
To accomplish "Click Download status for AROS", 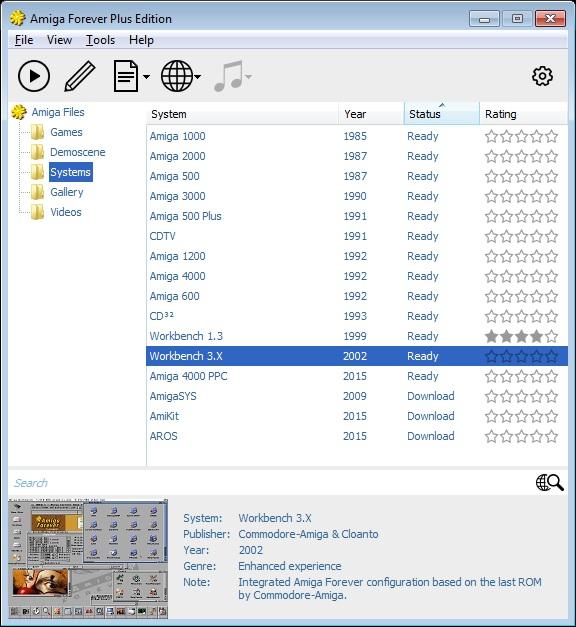I will pyautogui.click(x=431, y=436).
